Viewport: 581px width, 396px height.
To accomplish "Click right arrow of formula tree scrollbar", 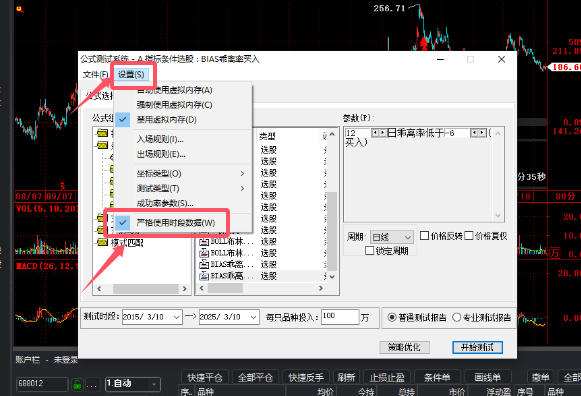I will tap(184, 288).
